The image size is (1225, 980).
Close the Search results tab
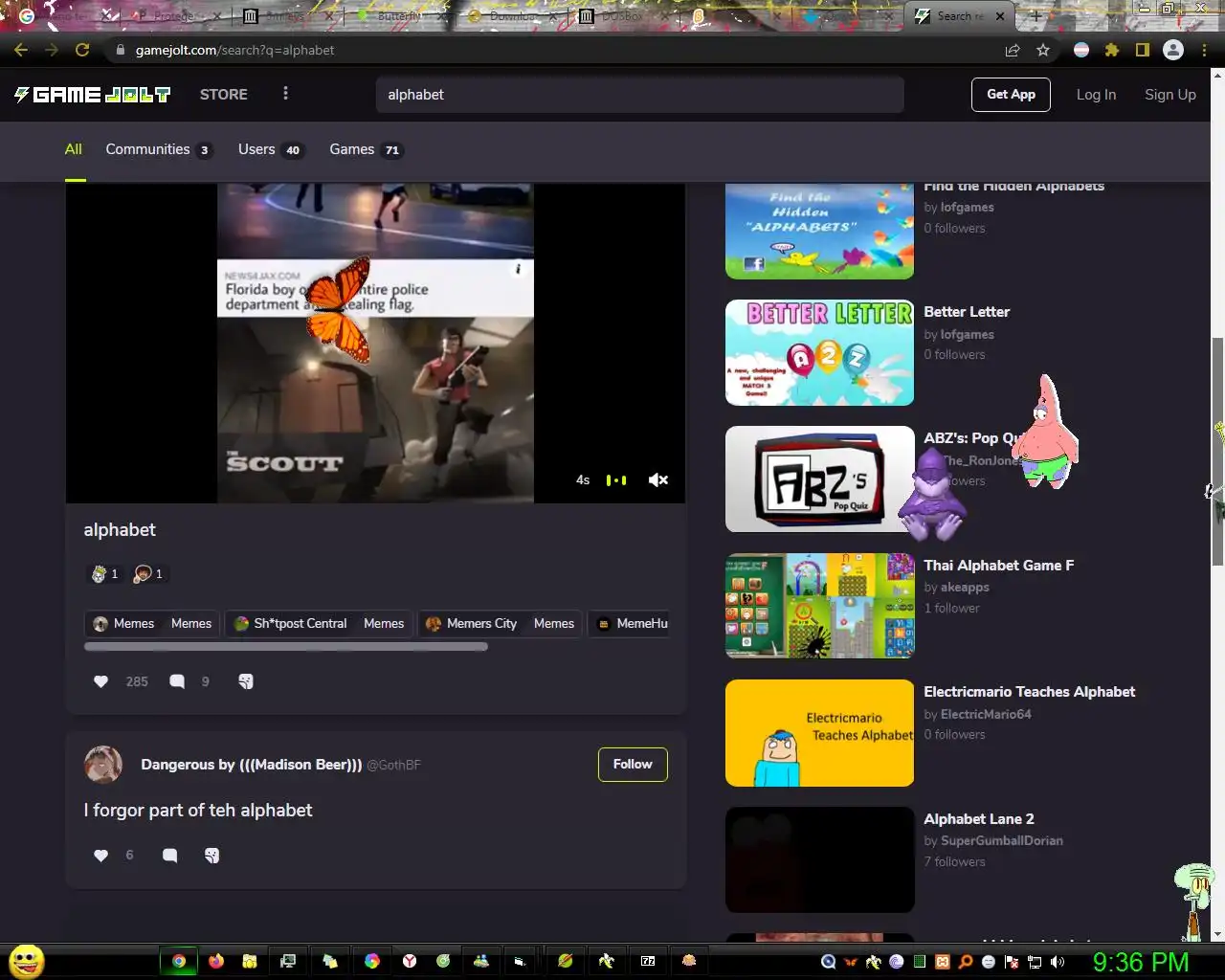tap(1000, 16)
